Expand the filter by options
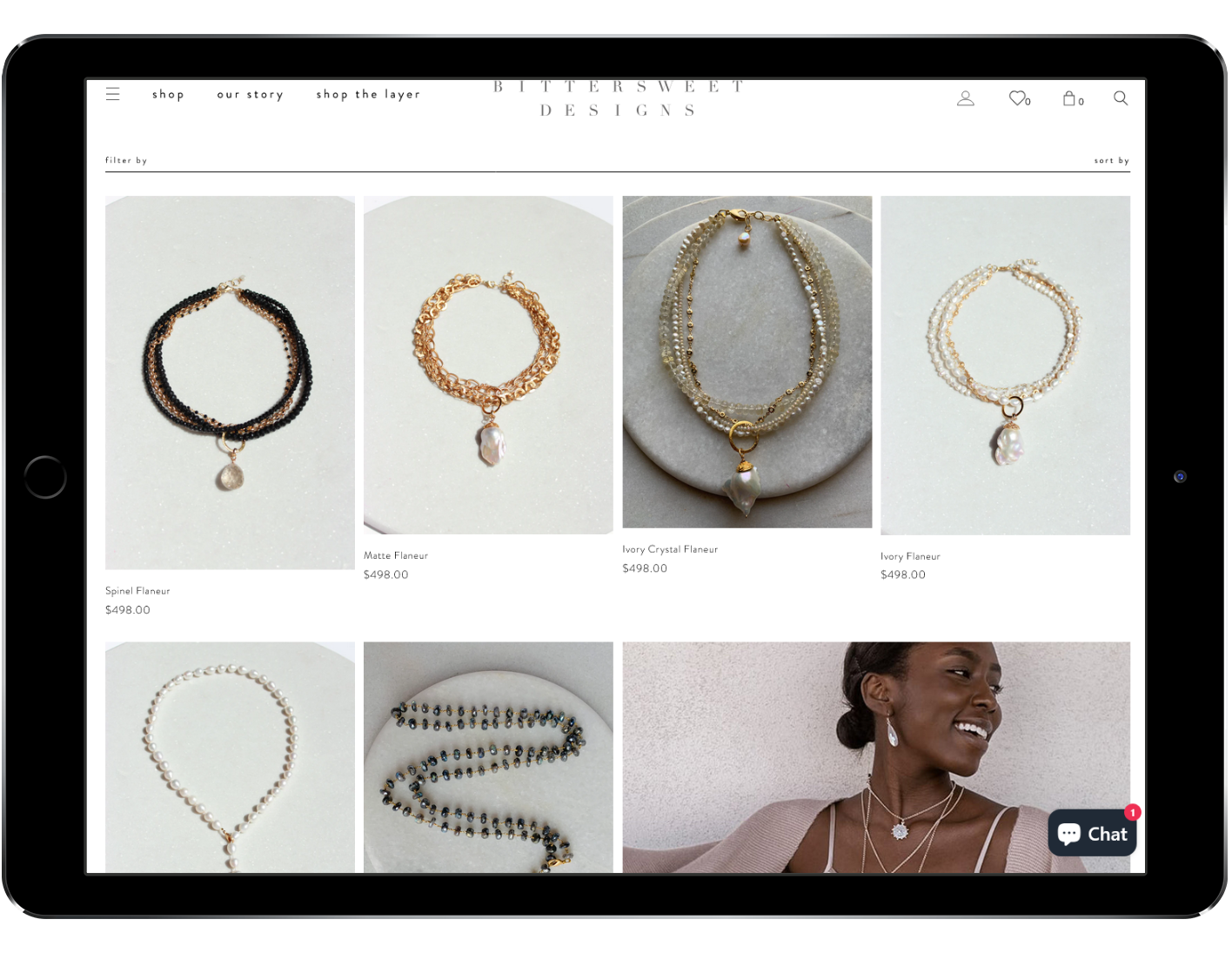 [x=126, y=160]
